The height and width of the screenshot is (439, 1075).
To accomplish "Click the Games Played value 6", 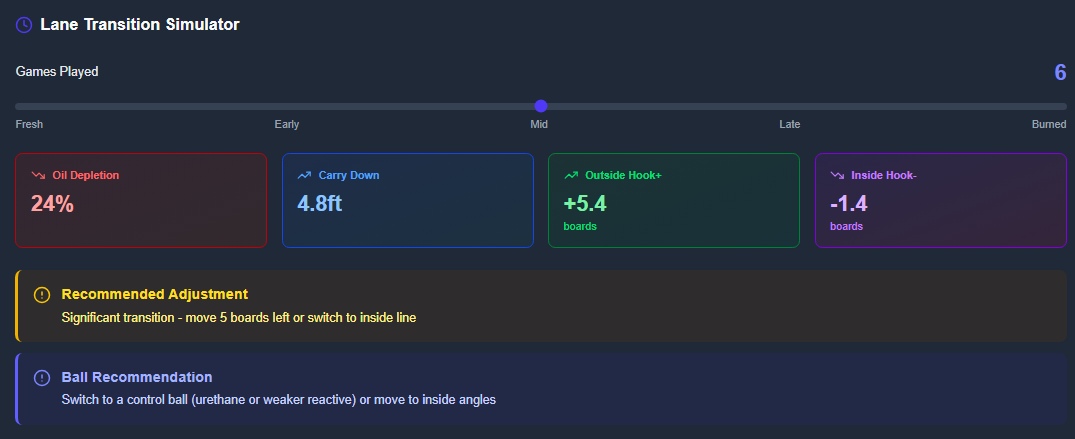I will click(x=1060, y=72).
